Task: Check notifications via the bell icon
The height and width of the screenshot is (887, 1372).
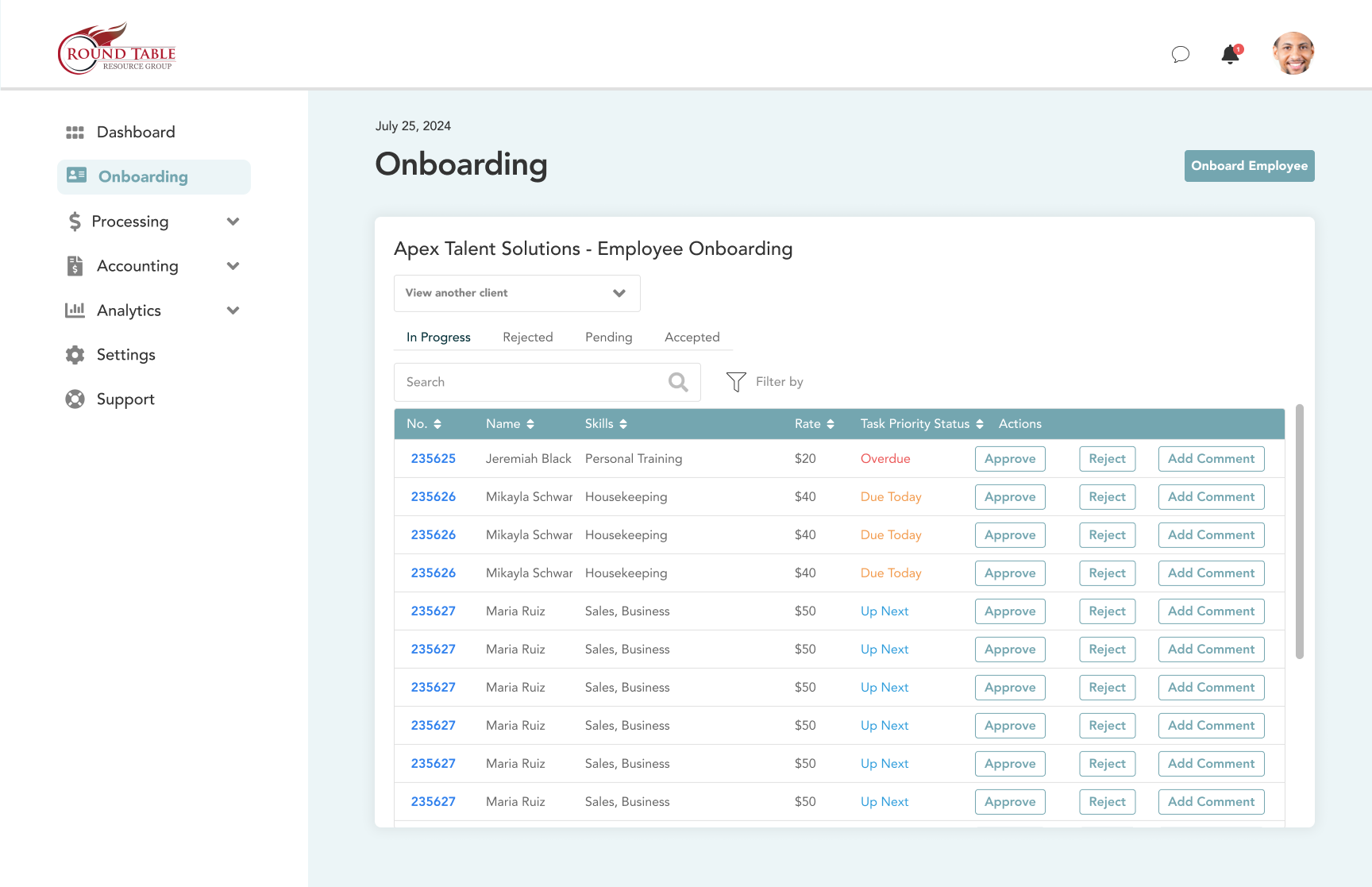Action: [1229, 54]
